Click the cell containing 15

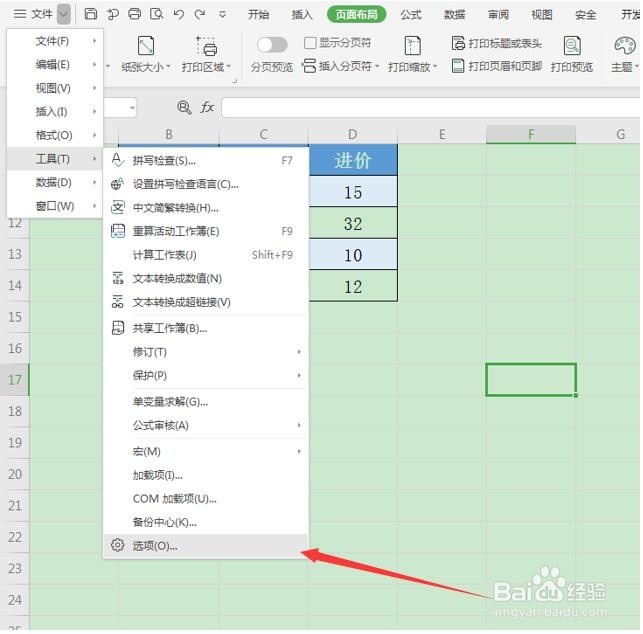point(353,192)
